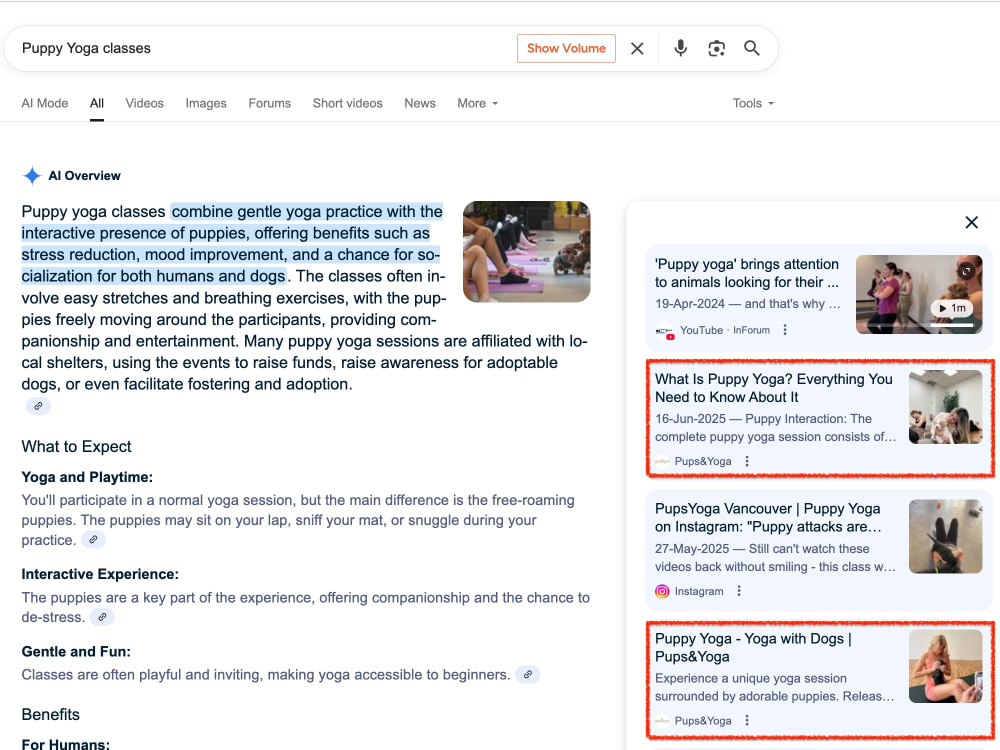This screenshot has width=1000, height=750.
Task: Click the 'Yoga and Playtime:' subheading
Action: point(87,477)
